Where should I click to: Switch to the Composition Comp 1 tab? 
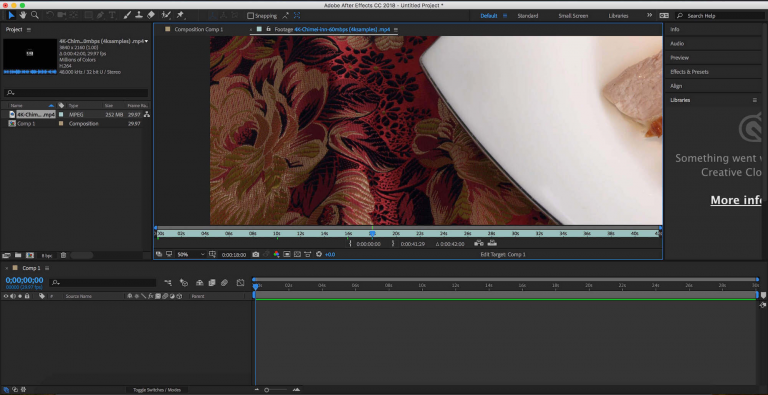click(199, 29)
